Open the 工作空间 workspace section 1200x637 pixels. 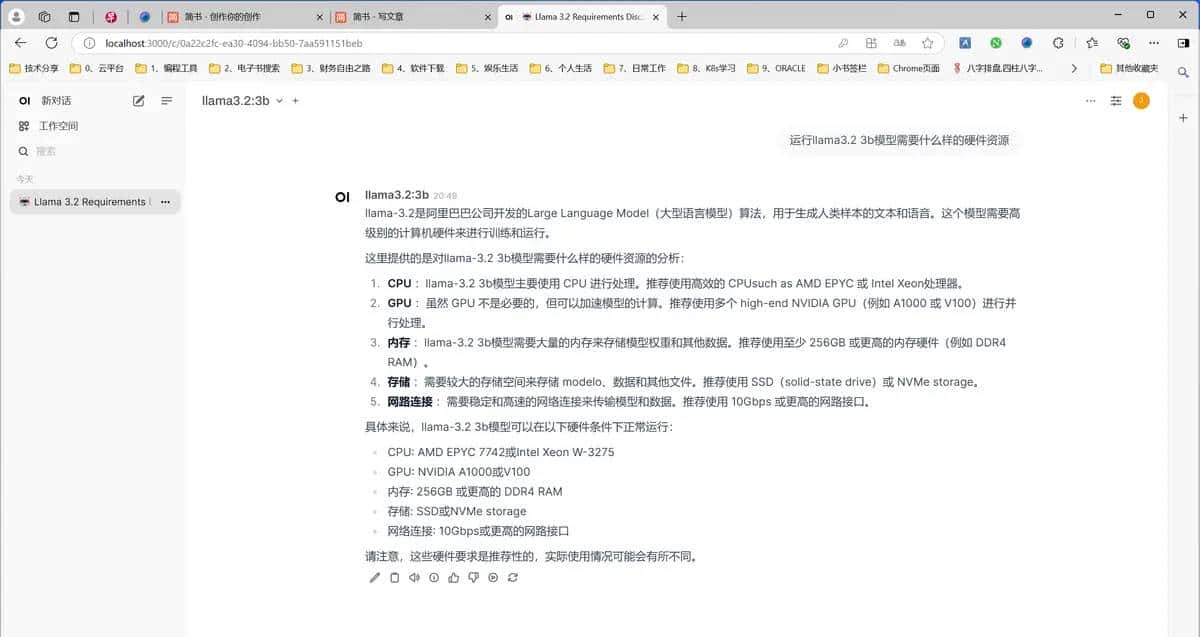coord(53,126)
